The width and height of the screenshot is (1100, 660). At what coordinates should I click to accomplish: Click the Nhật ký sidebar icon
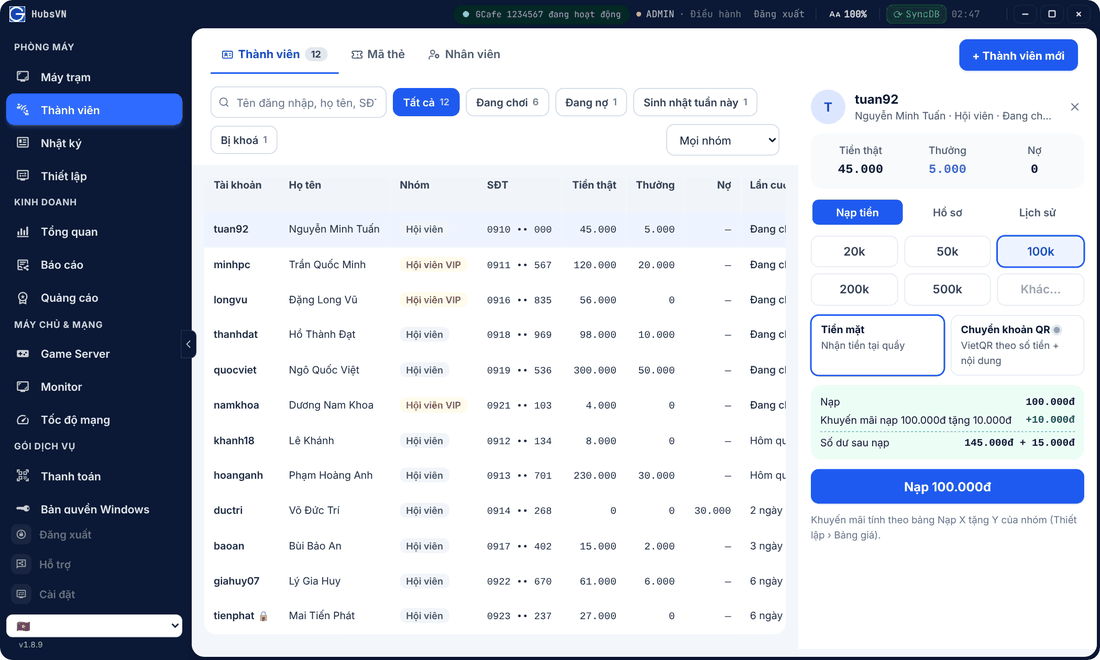(x=22, y=142)
